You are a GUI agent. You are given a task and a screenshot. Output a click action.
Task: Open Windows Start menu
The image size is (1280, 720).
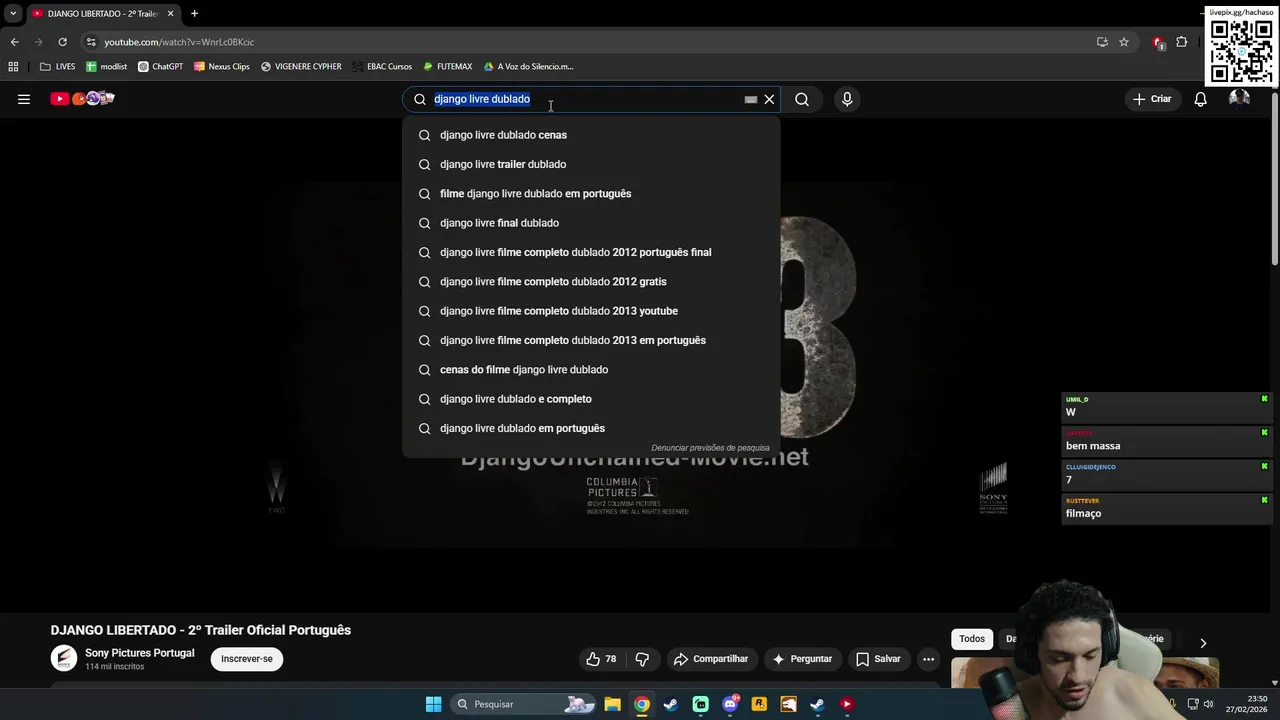[x=433, y=704]
